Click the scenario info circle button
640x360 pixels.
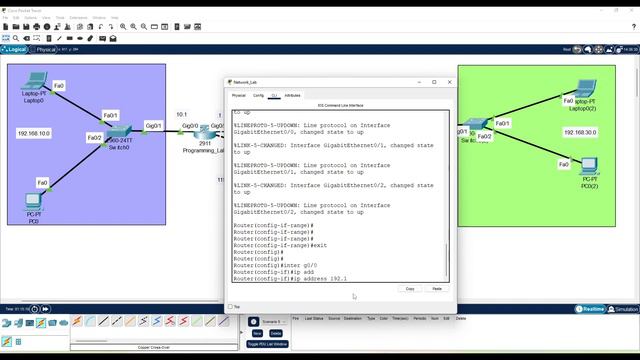253,322
